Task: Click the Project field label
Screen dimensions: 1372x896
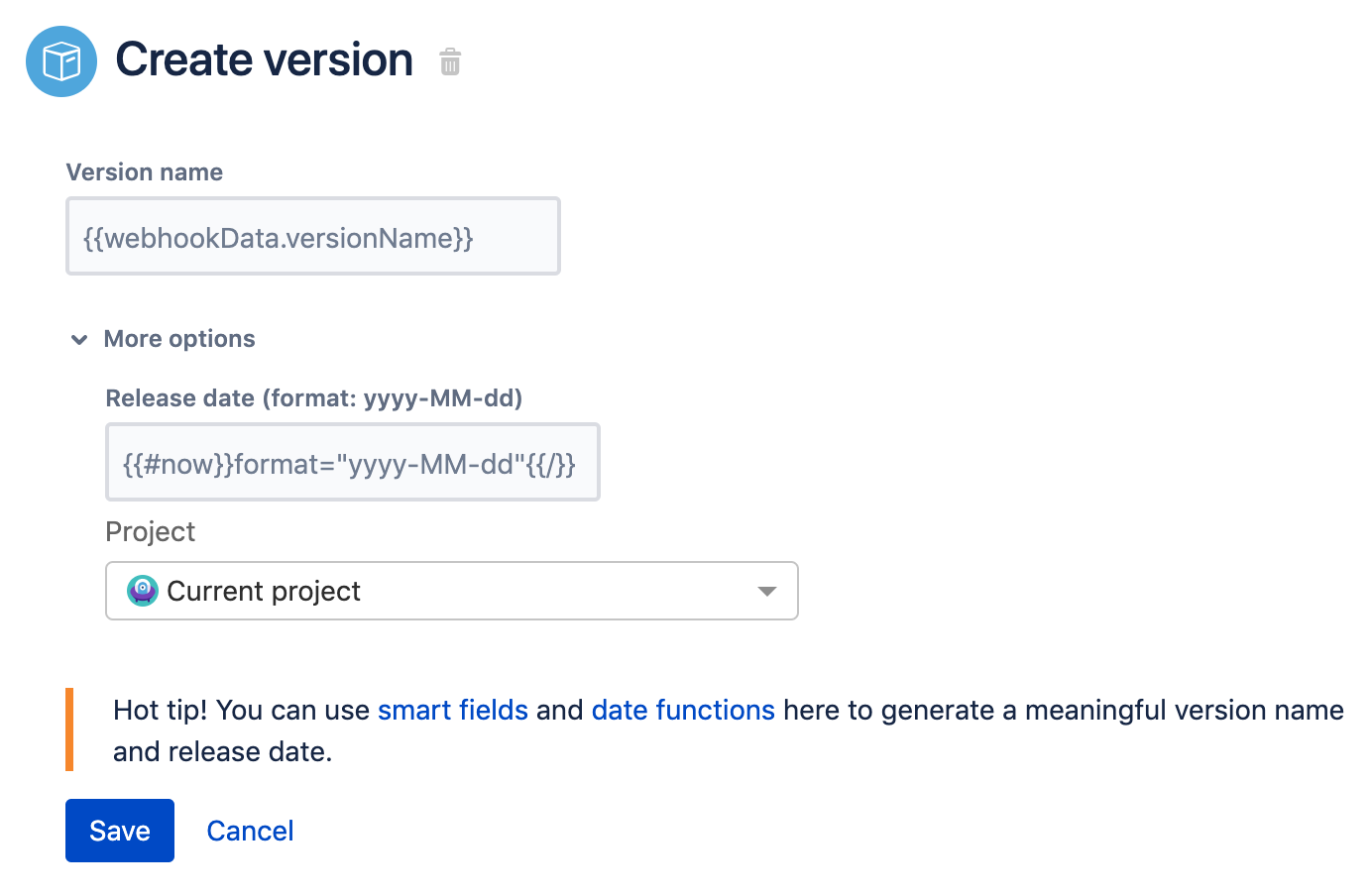Action: point(151,532)
